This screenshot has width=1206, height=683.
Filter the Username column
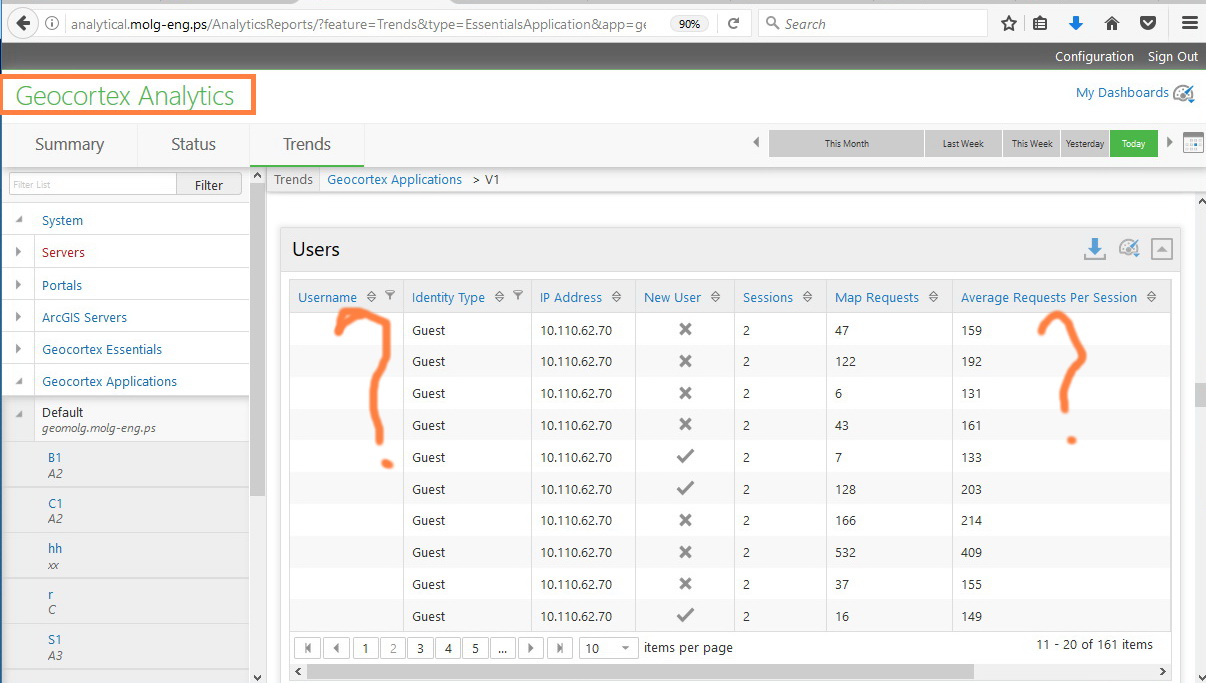[390, 296]
